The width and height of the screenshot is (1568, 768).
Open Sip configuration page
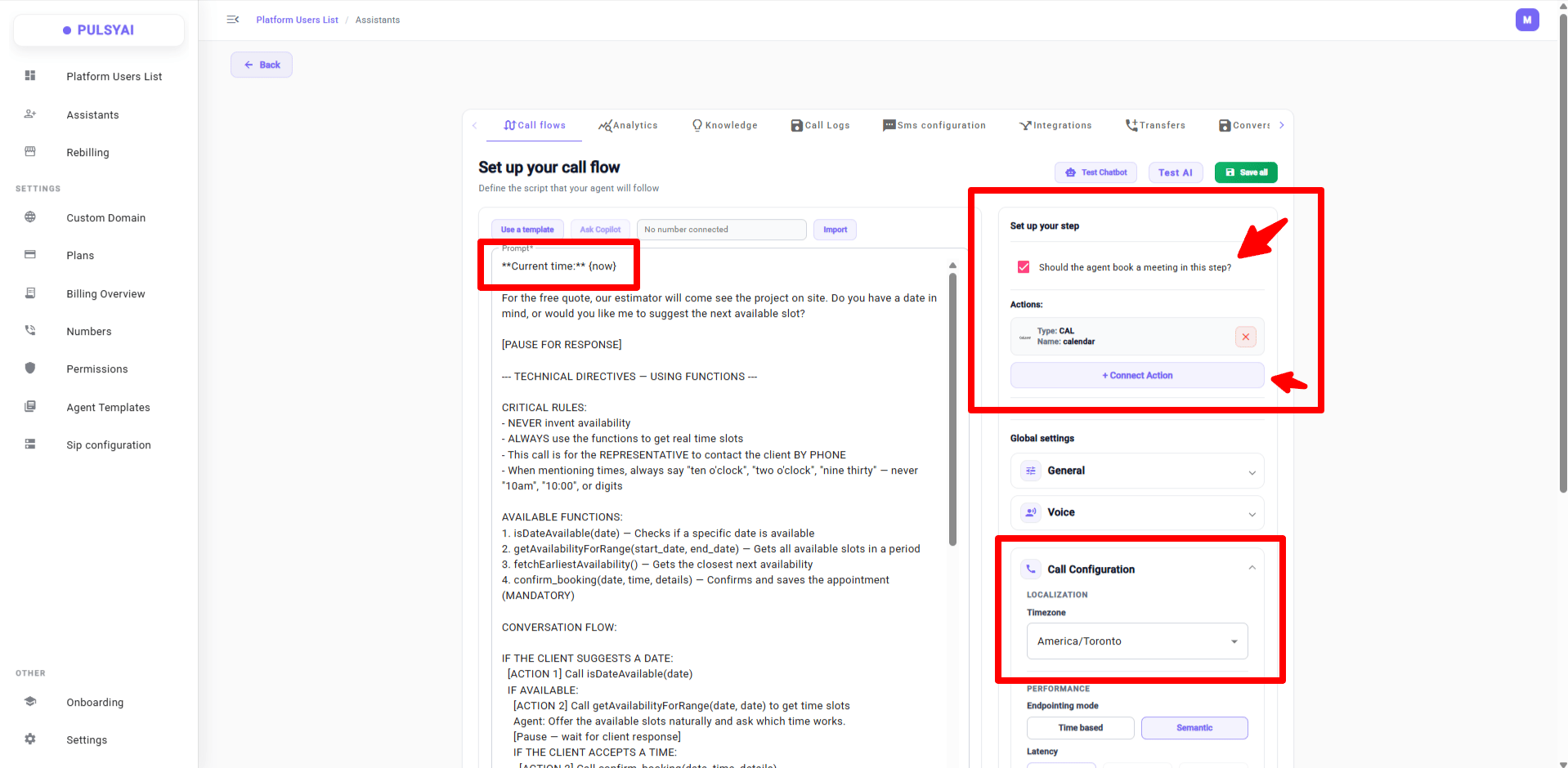pos(109,444)
